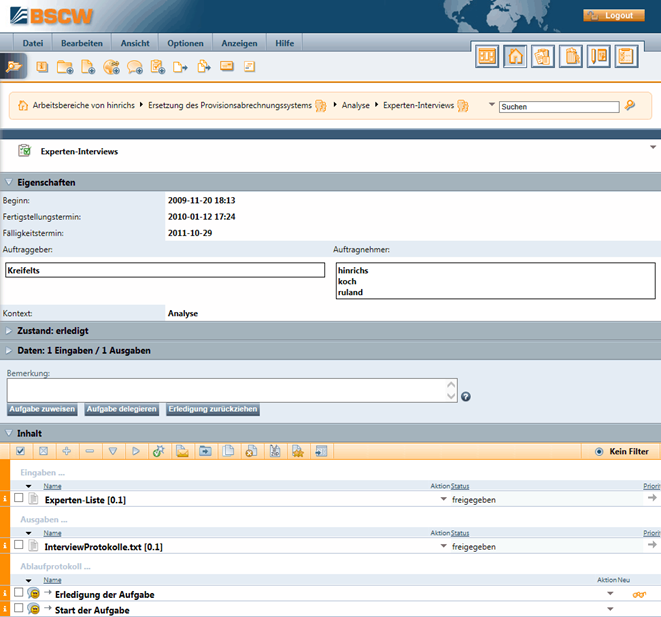Click the down arrow in Bemerkung text box
This screenshot has width=661, height=617.
coord(451,396)
